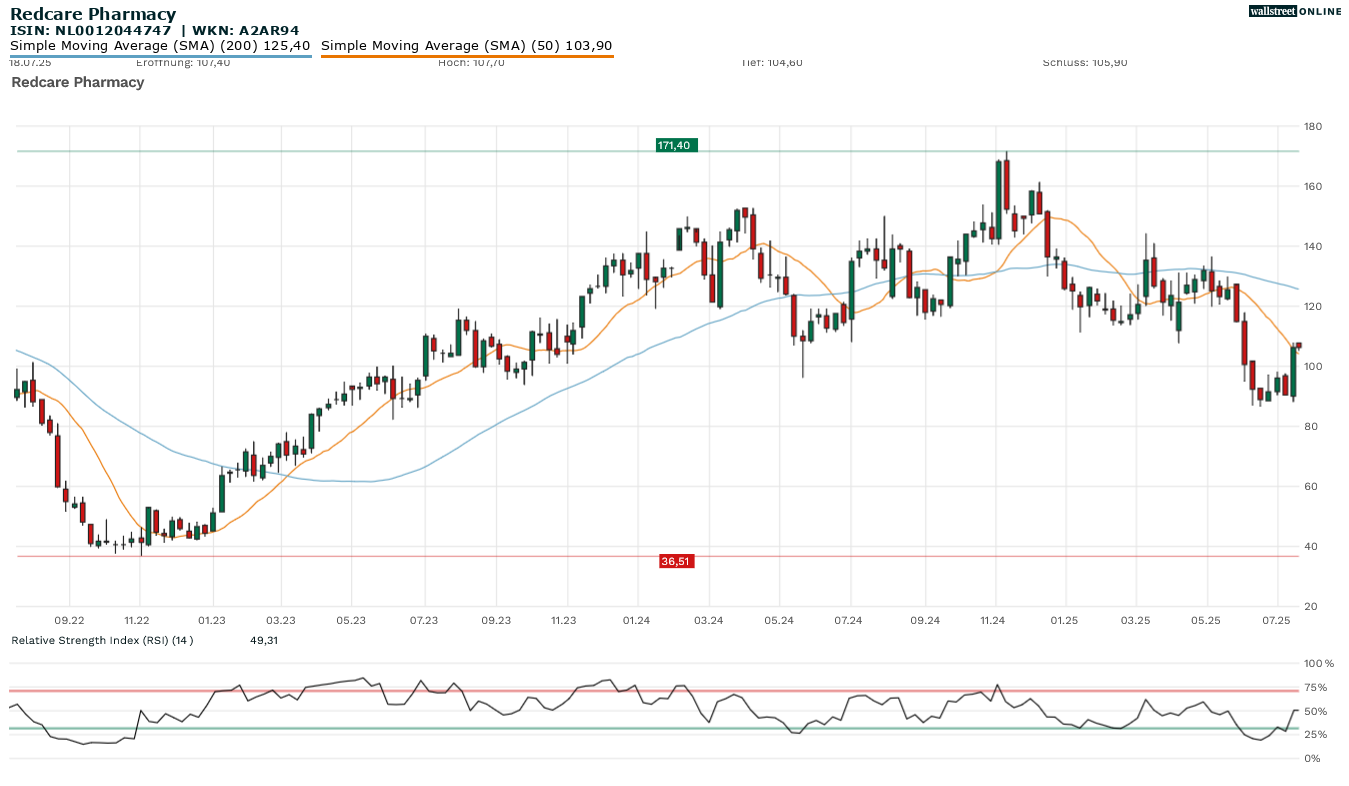
Task: Click the 07.23 date axis label
Action: pyautogui.click(x=424, y=621)
